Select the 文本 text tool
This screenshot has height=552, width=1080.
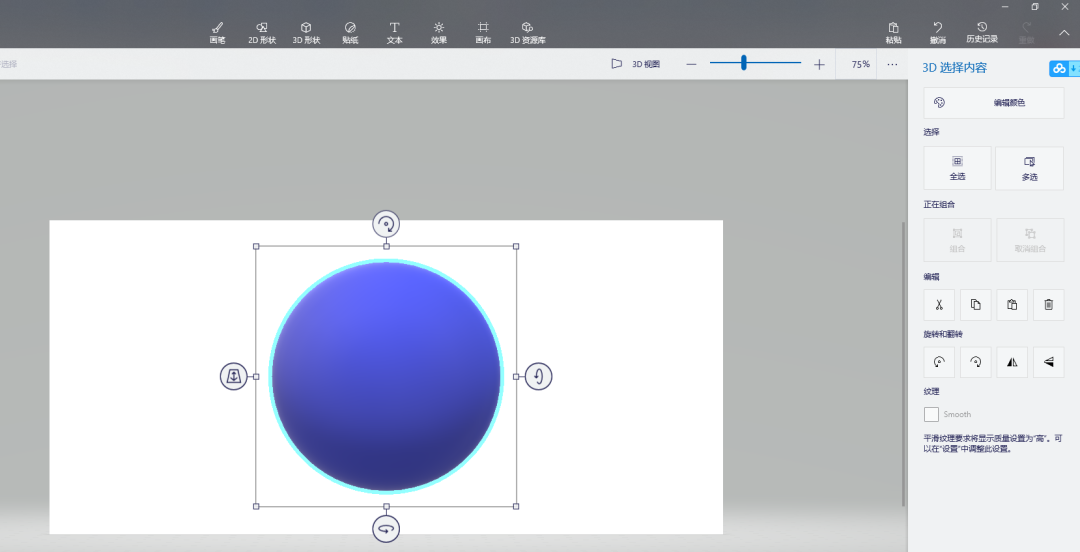click(x=394, y=32)
